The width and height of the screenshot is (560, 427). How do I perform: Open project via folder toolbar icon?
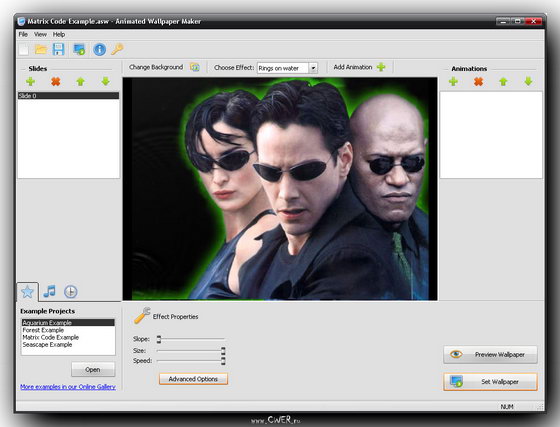coord(41,49)
